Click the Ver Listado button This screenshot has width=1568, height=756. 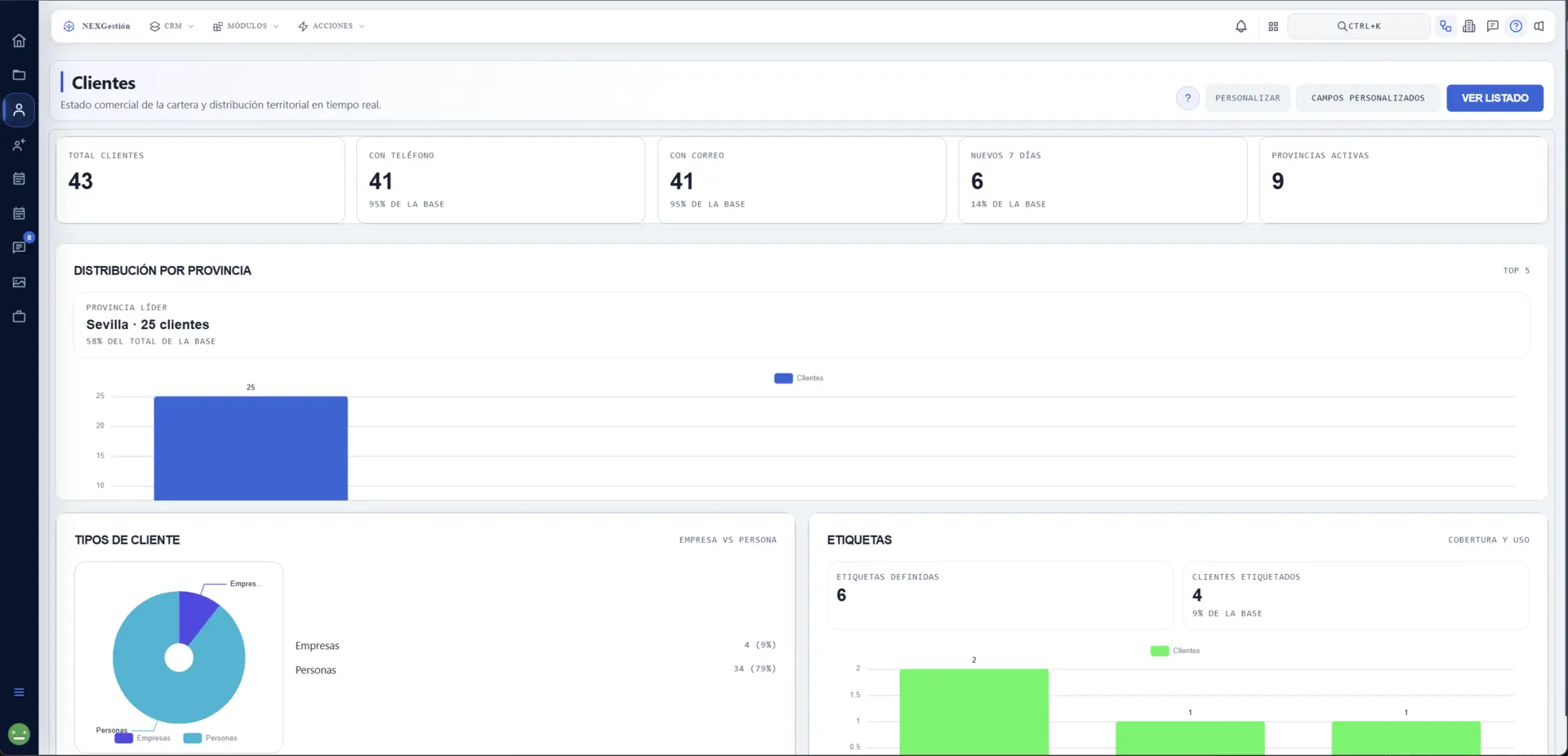pos(1494,98)
